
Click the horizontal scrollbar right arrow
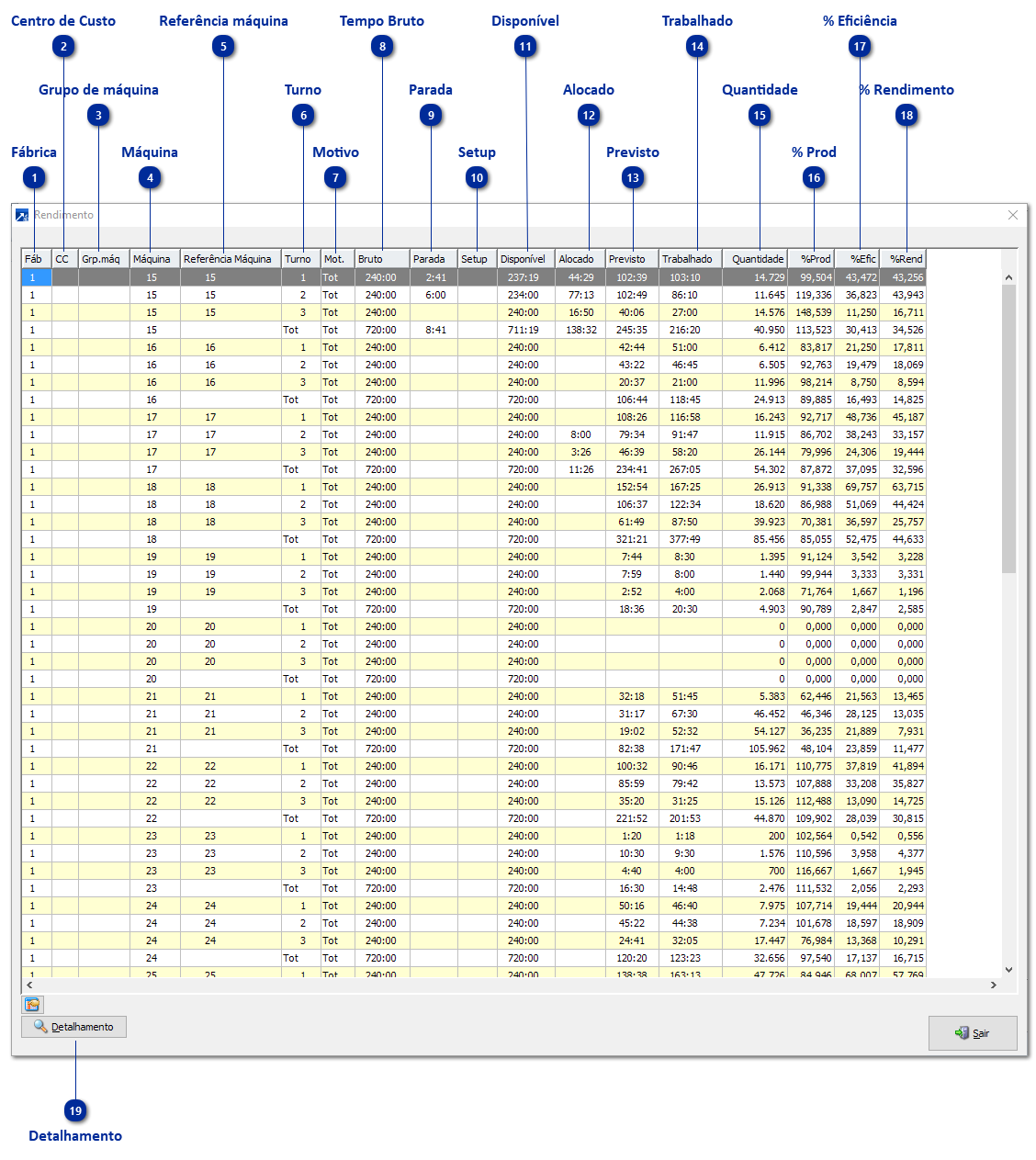(993, 985)
